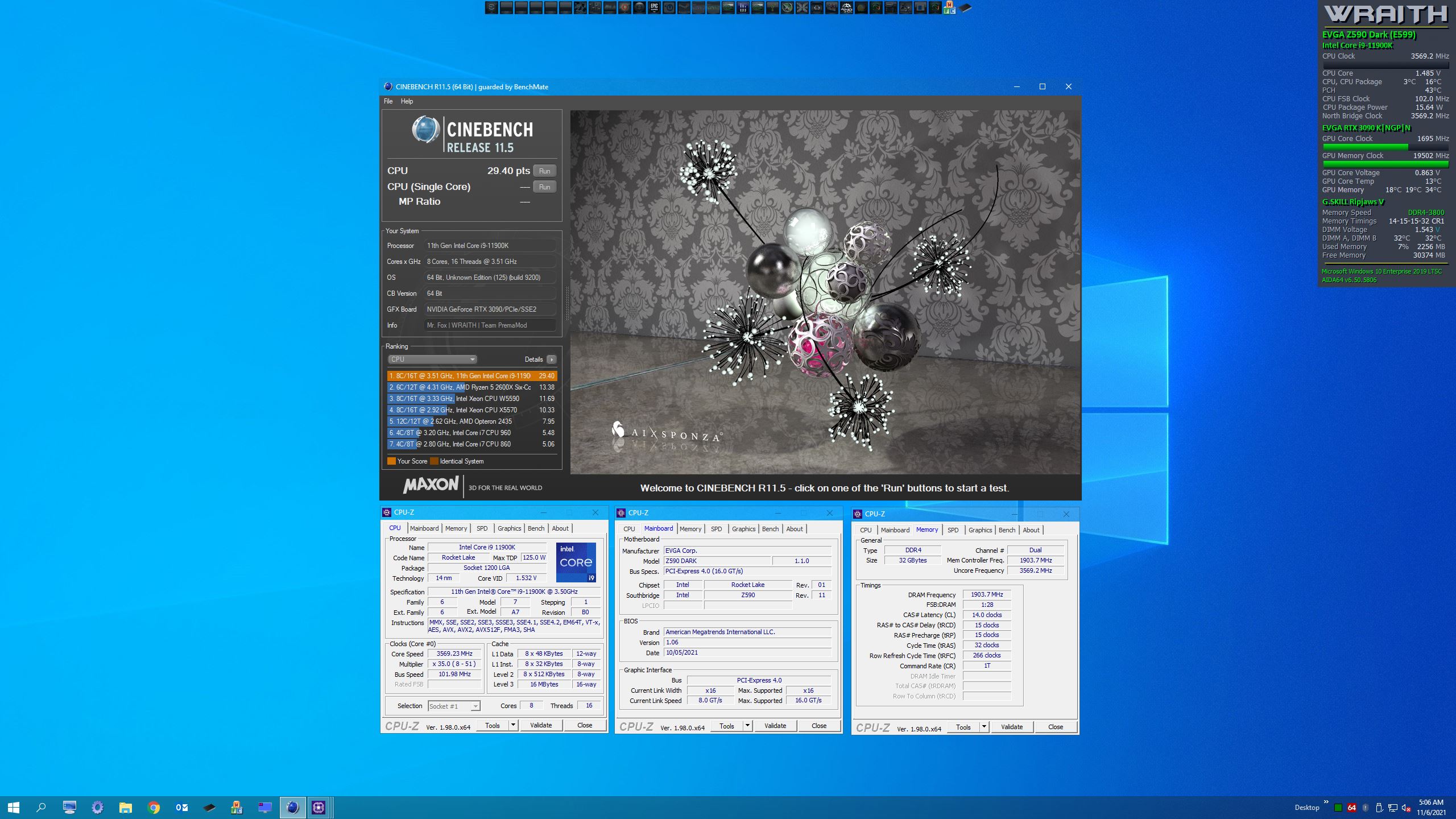Open the Cinebench File menu
This screenshot has height=819, width=1456.
click(388, 101)
